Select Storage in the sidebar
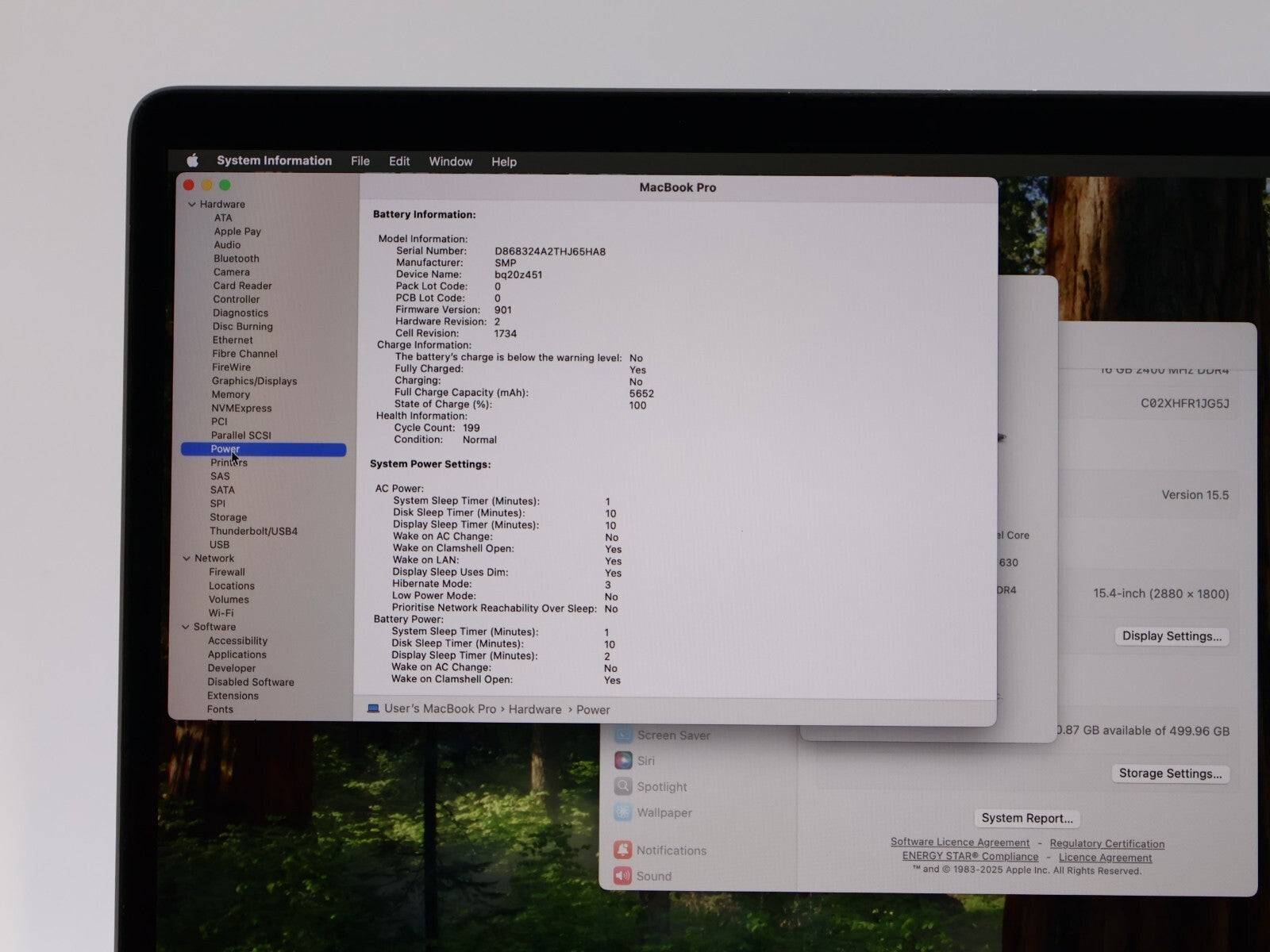The width and height of the screenshot is (1270, 952). [x=228, y=517]
